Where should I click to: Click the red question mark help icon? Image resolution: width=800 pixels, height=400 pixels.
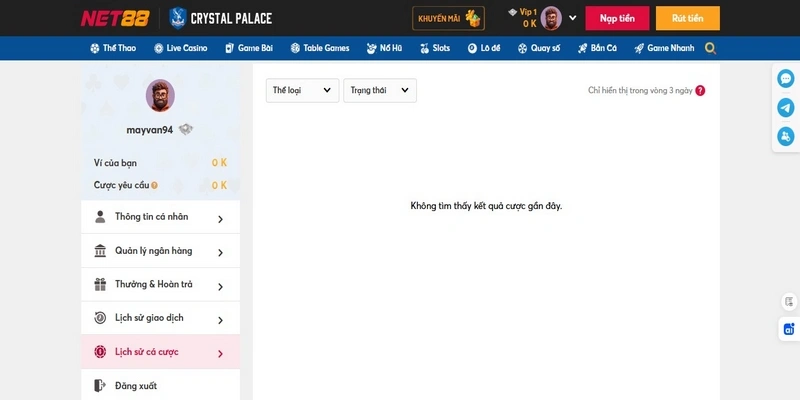[700, 90]
